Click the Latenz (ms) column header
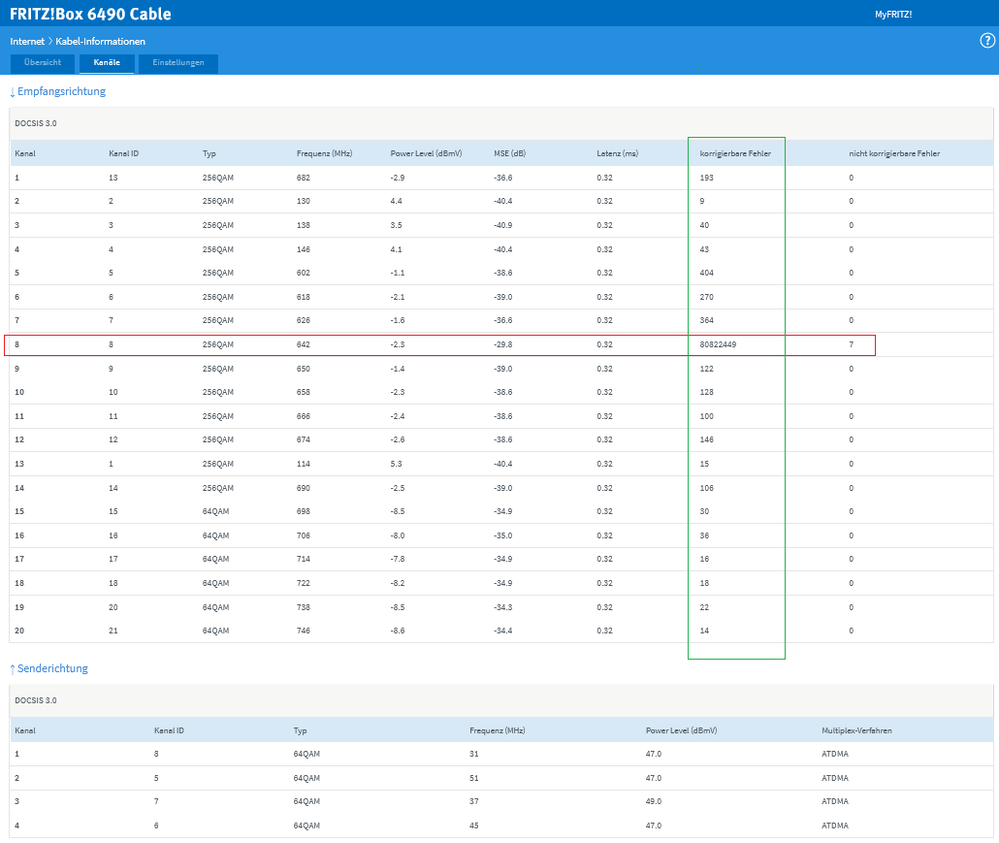 [617, 153]
